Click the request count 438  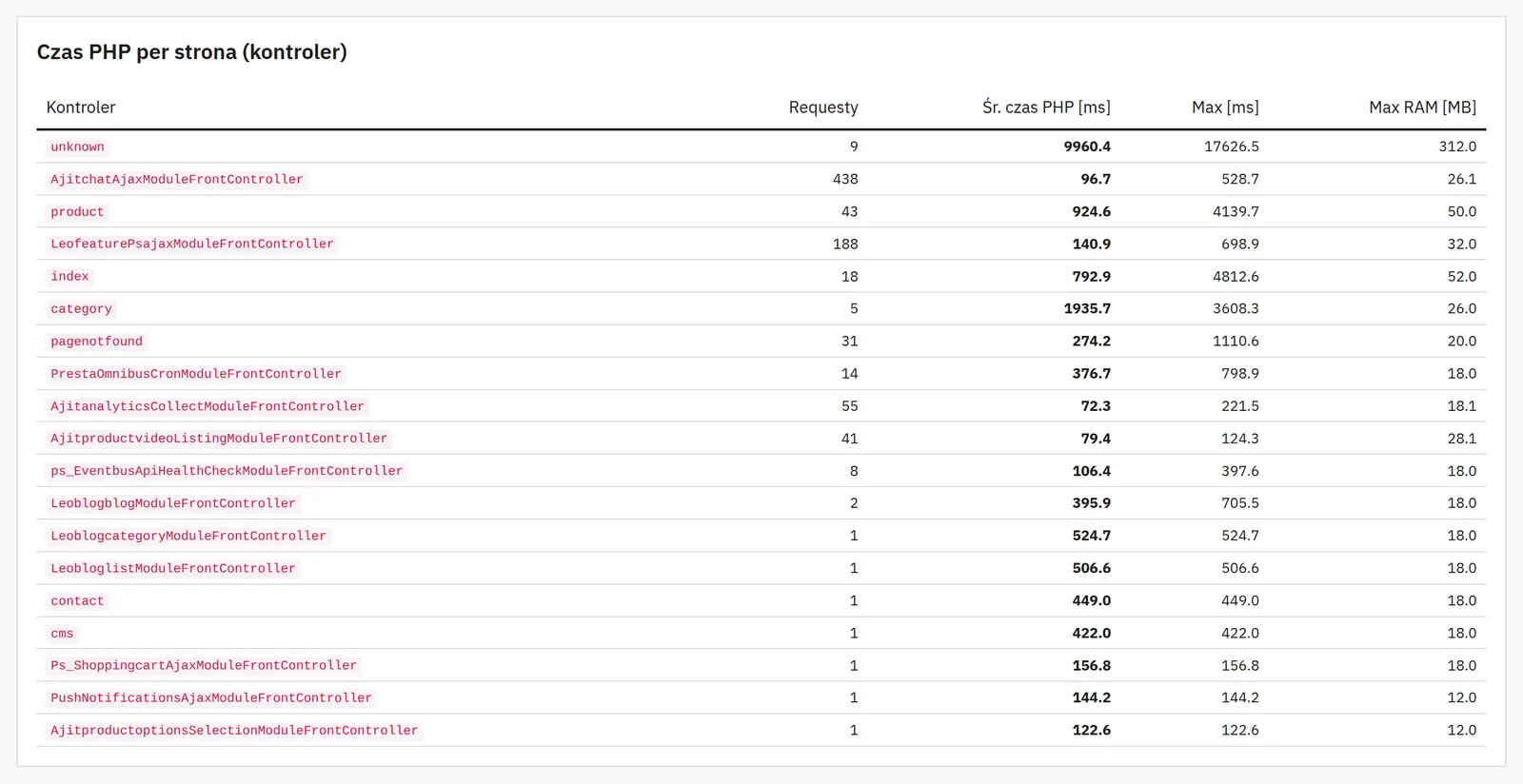[845, 179]
